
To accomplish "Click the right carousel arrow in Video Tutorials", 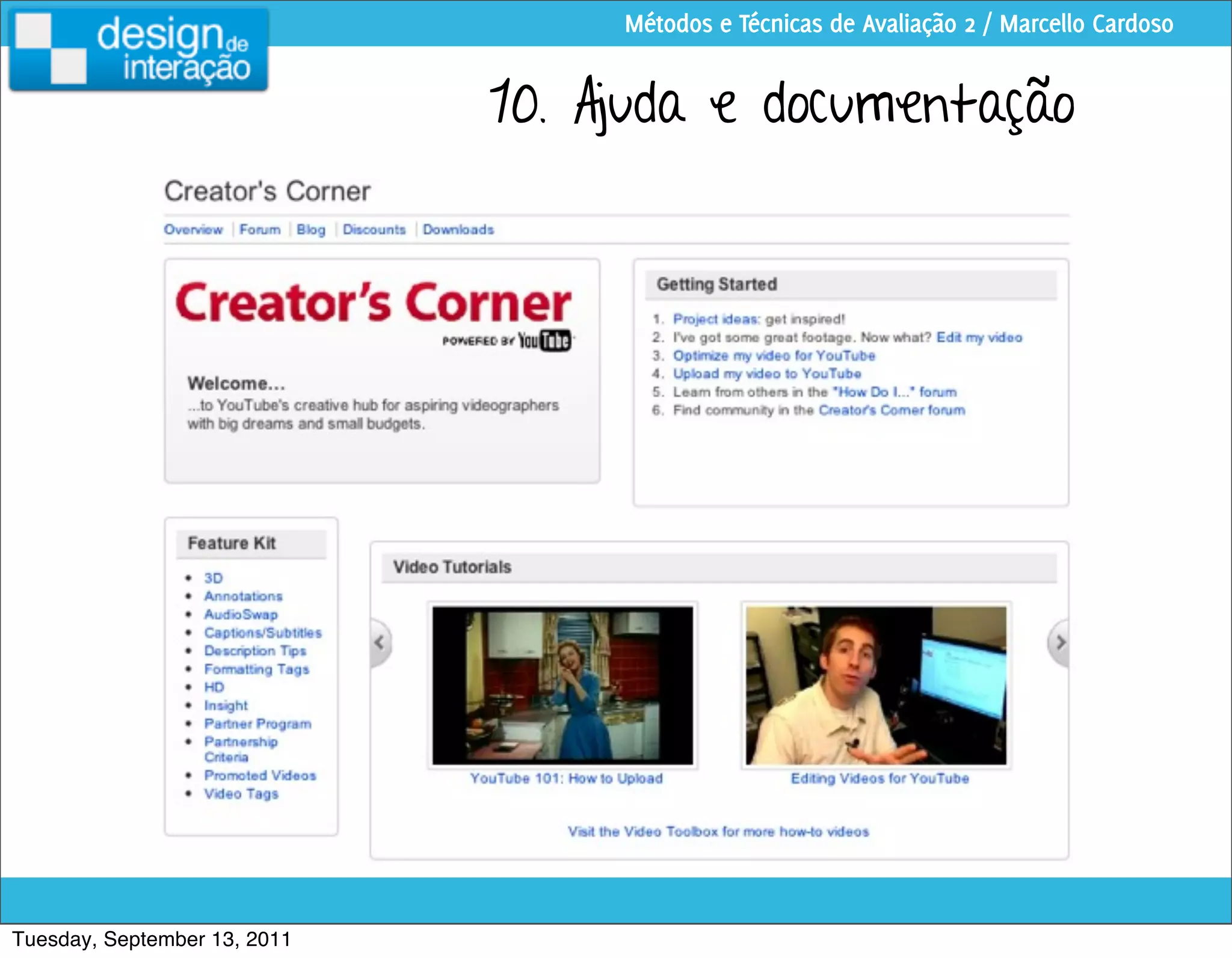I will coord(1060,642).
